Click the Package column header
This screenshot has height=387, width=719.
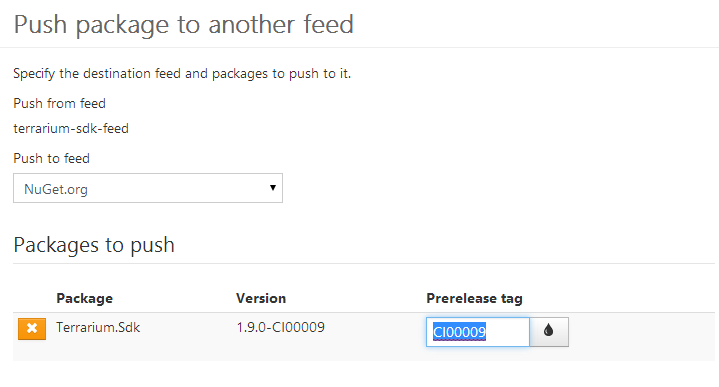[84, 299]
